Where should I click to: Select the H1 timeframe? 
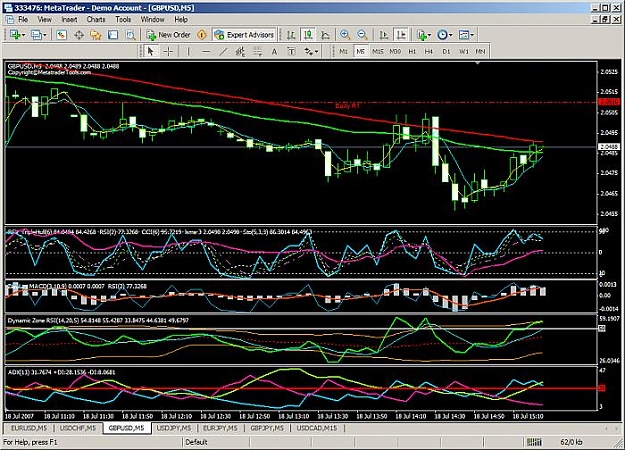click(x=412, y=51)
